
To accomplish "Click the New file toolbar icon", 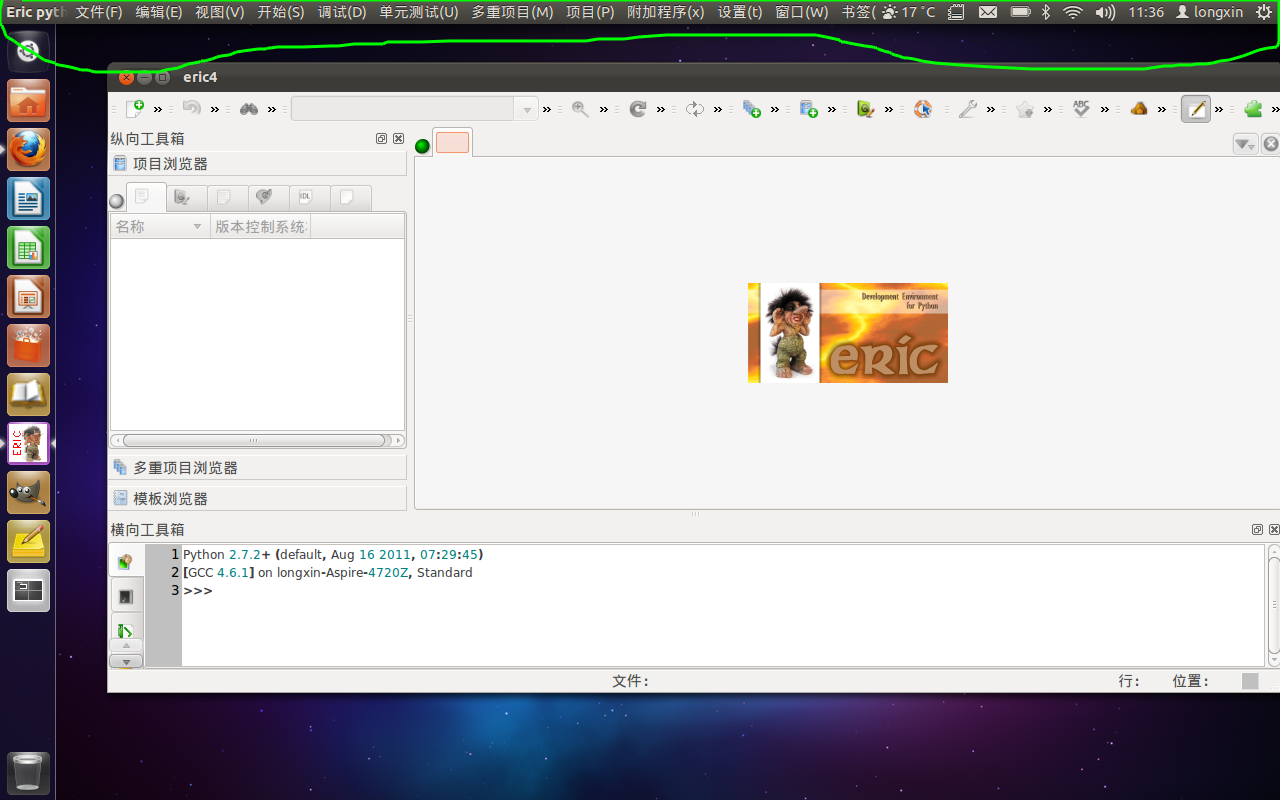I will pyautogui.click(x=134, y=108).
